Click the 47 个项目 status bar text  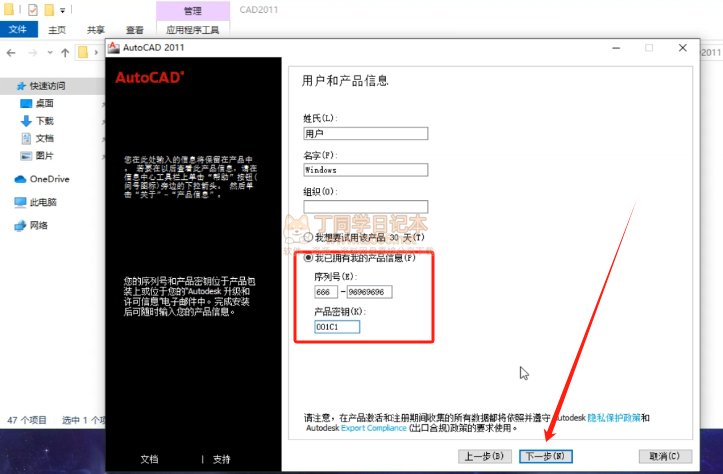tap(27, 420)
